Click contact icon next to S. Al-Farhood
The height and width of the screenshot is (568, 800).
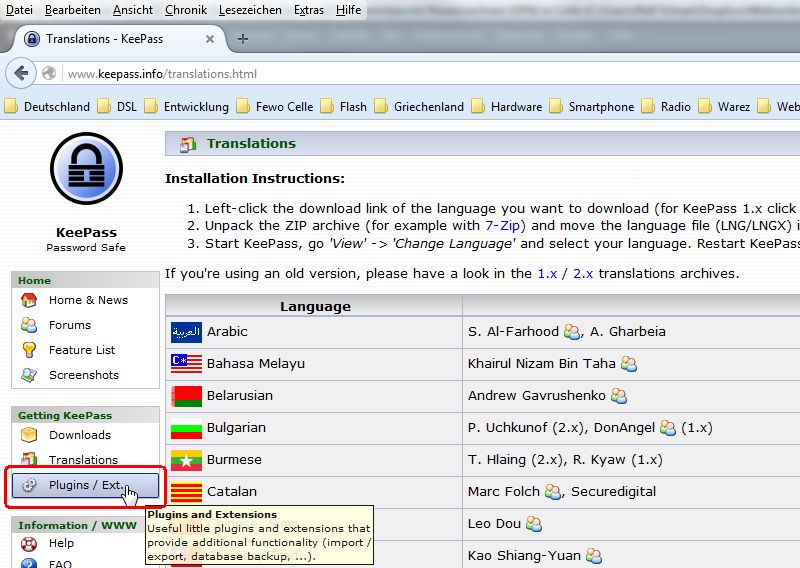click(572, 332)
